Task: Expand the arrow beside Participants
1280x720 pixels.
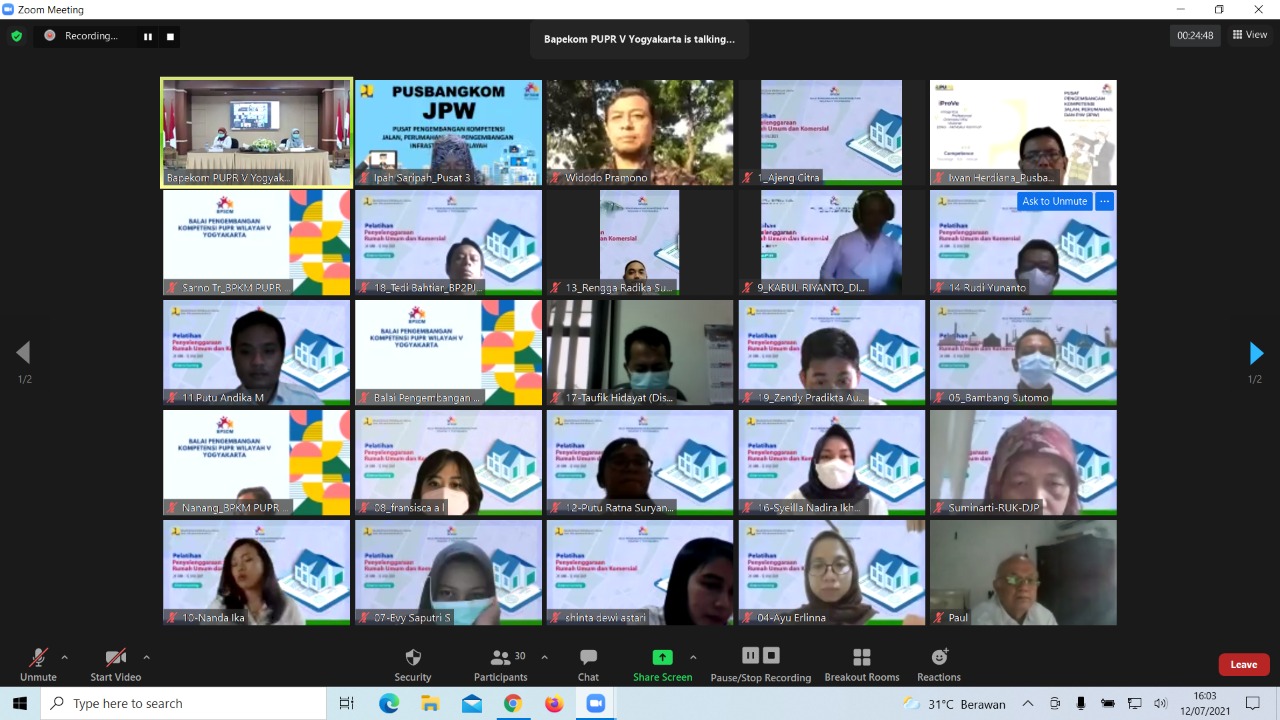Action: pyautogui.click(x=544, y=657)
